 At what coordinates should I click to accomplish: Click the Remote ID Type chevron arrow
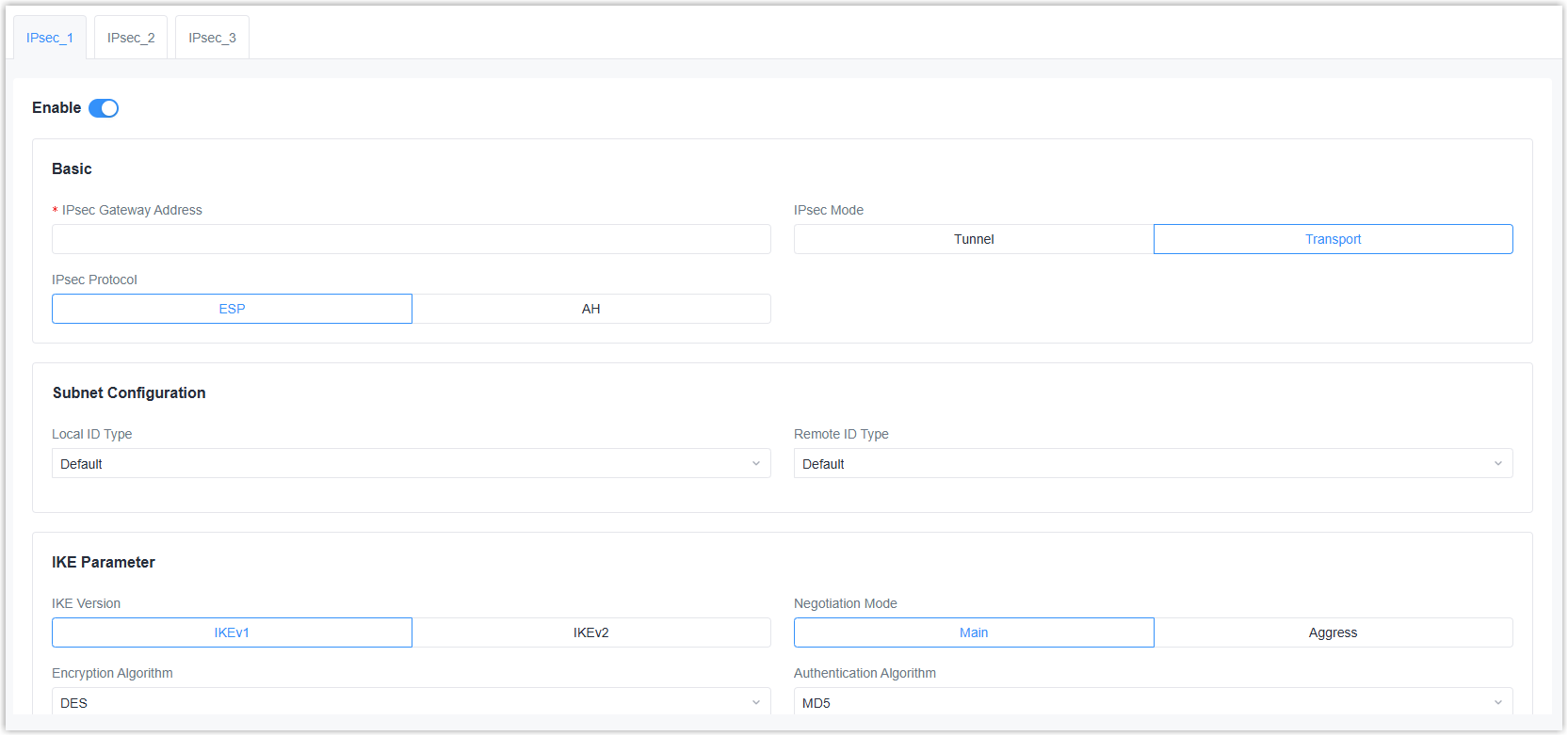(x=1498, y=464)
